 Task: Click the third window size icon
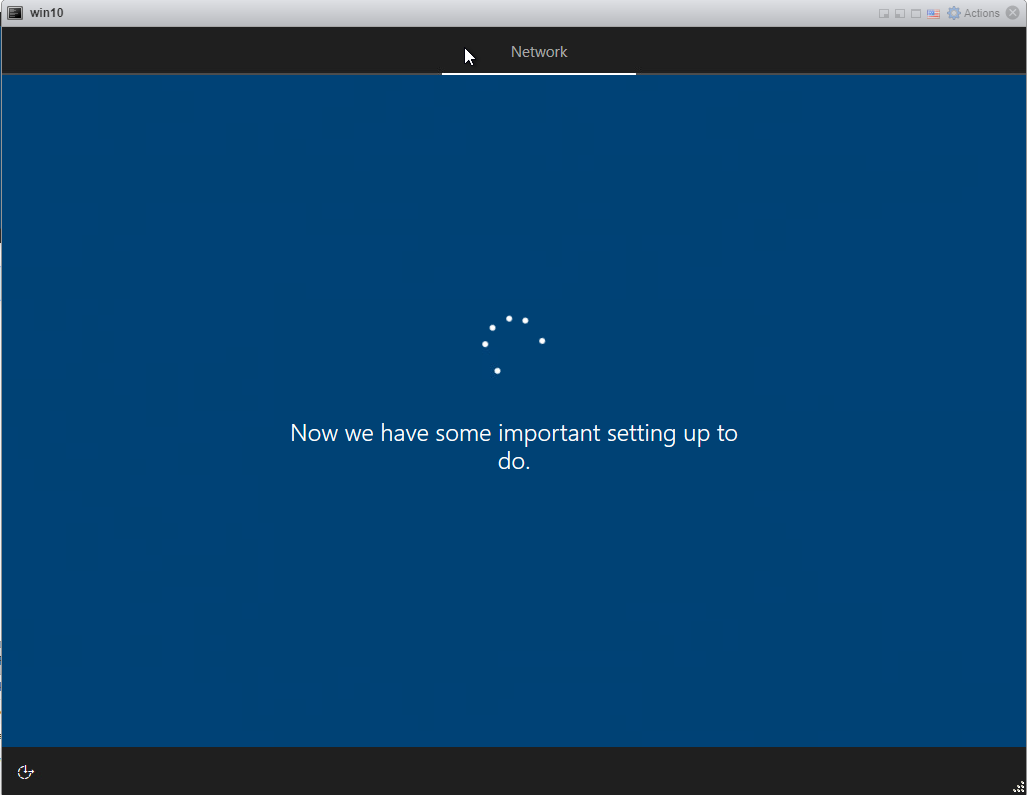916,14
